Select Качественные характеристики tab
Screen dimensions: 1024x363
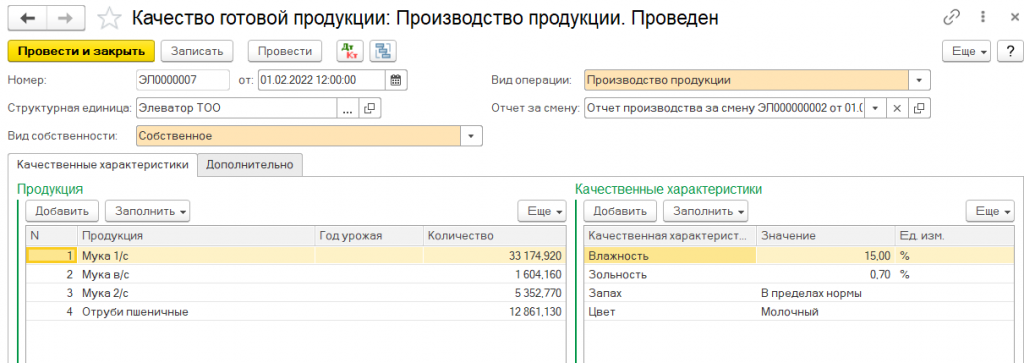click(x=103, y=165)
